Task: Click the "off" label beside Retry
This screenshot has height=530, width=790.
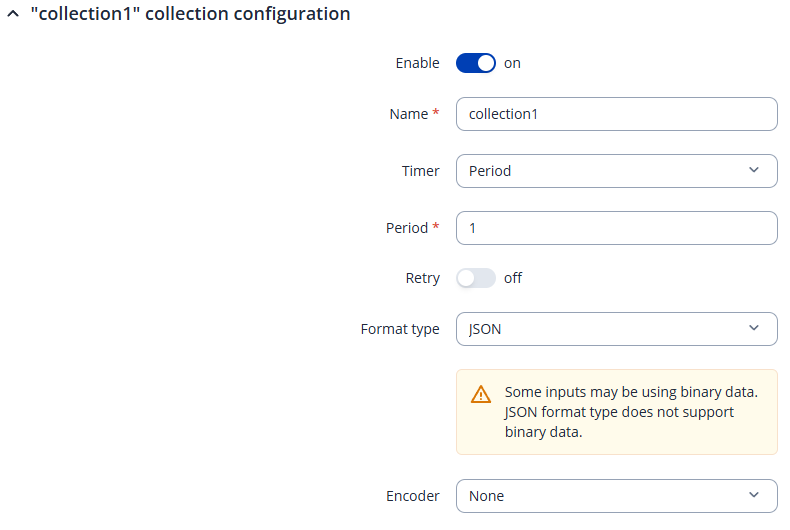Action: (513, 278)
